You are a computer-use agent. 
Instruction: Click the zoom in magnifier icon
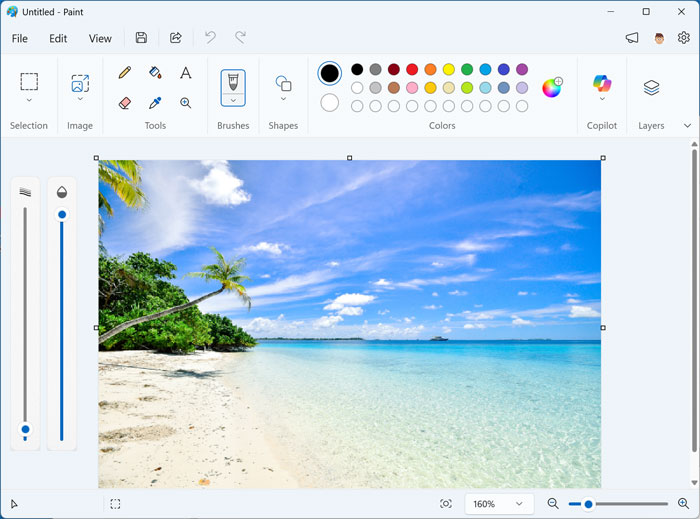683,503
